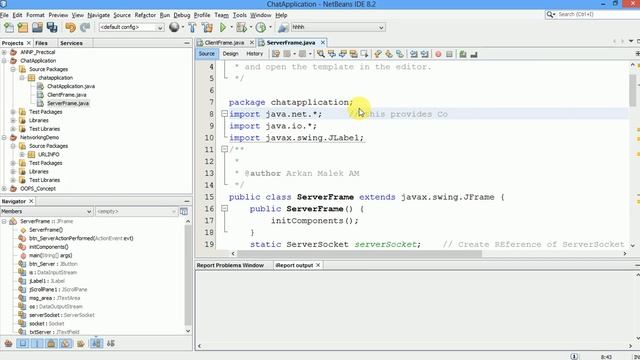The image size is (640, 360).
Task: Toggle Sort by Name in Navigator
Action: pyautogui.click(x=96, y=344)
